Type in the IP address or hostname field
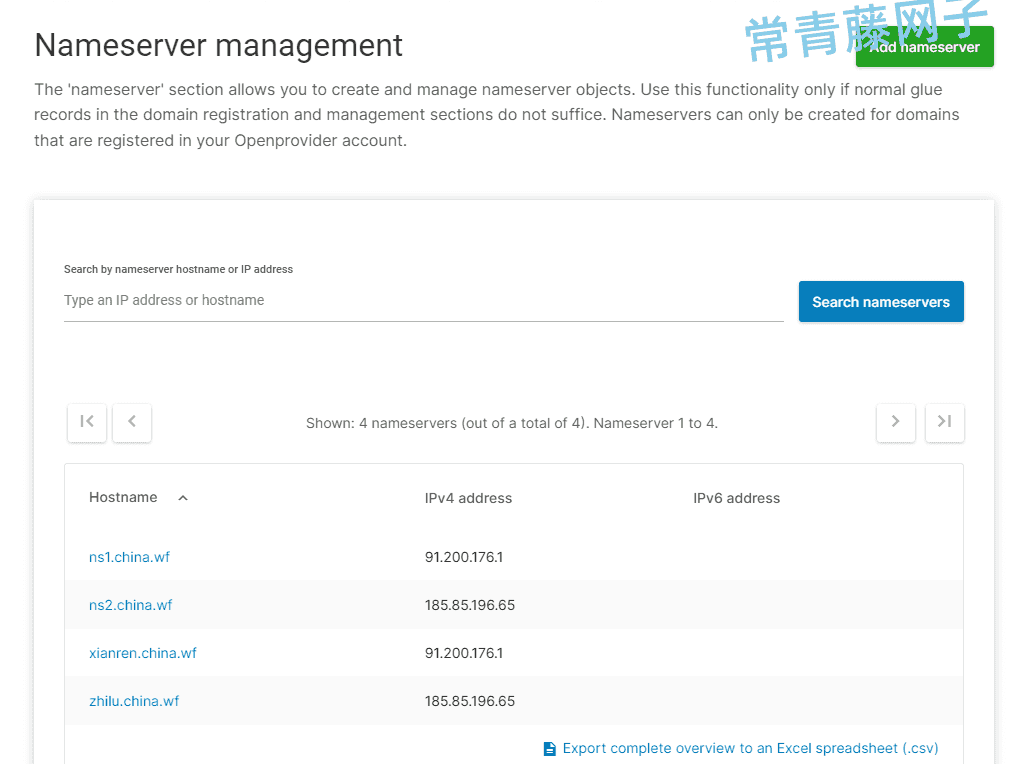This screenshot has width=1016, height=764. [x=423, y=301]
